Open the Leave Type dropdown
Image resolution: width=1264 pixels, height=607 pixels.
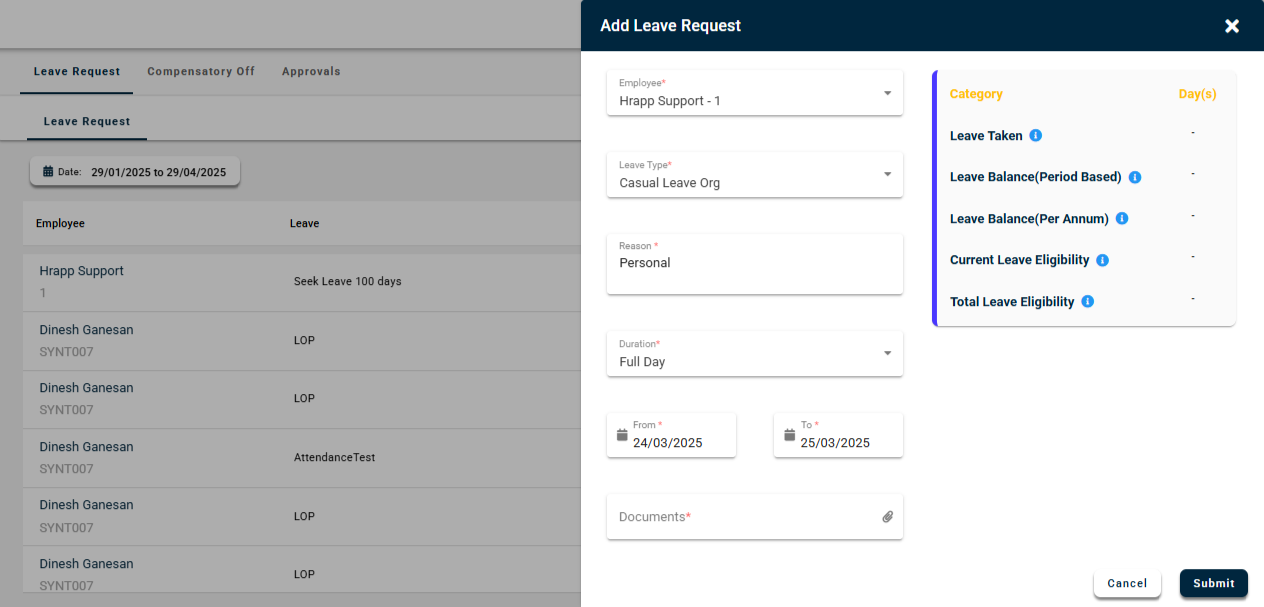coord(887,174)
